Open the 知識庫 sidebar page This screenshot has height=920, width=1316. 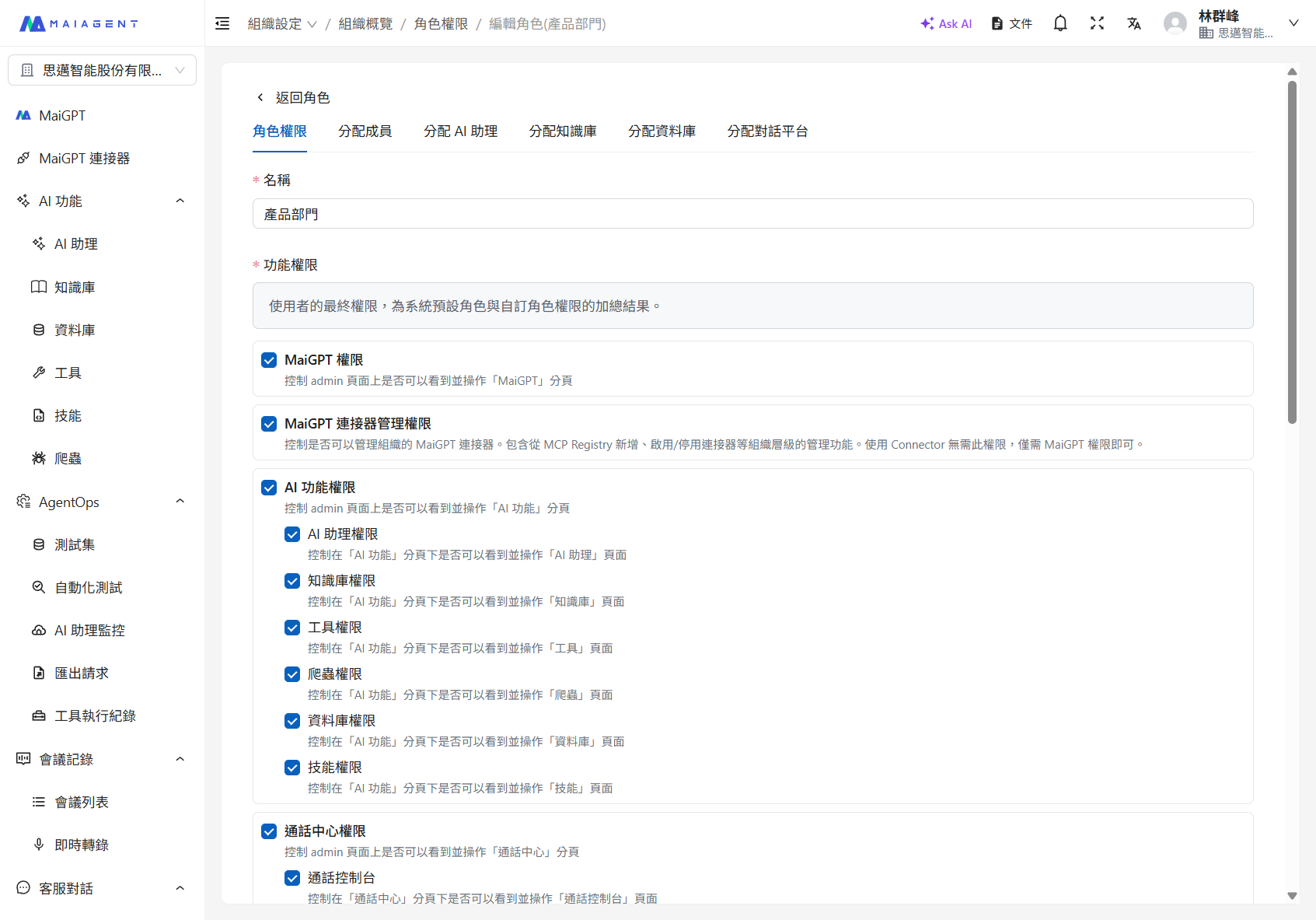(x=75, y=286)
